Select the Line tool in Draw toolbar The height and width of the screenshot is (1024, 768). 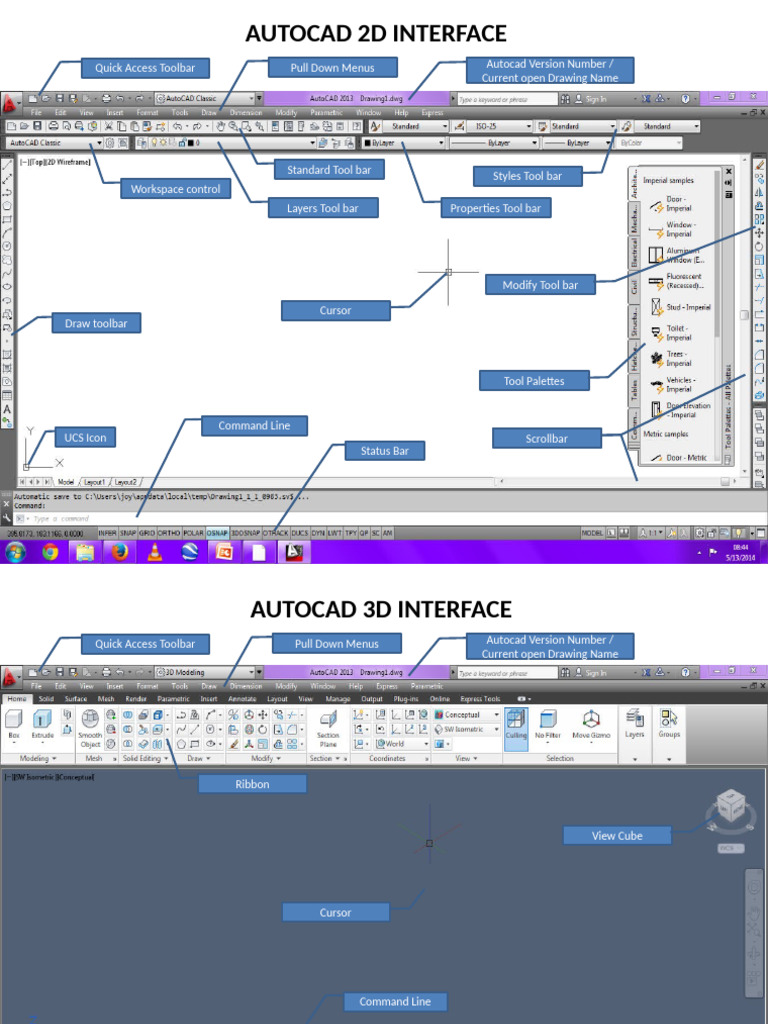pos(7,166)
